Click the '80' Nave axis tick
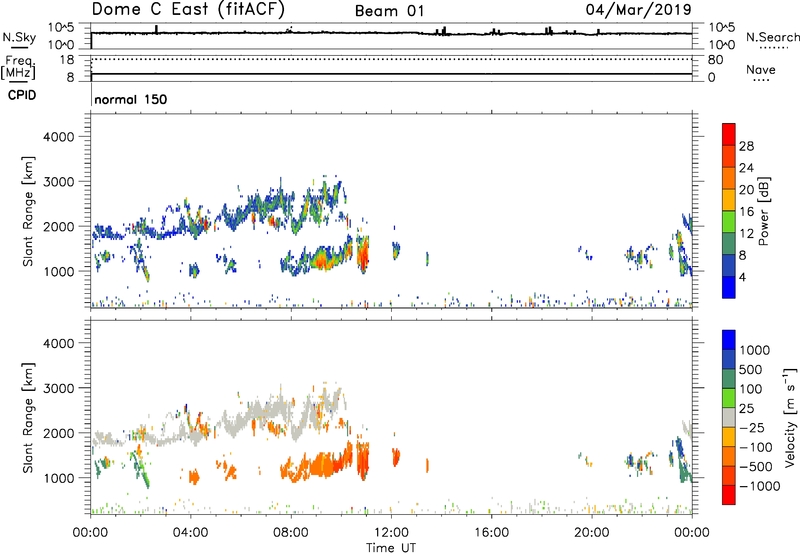The image size is (800, 554). click(715, 60)
